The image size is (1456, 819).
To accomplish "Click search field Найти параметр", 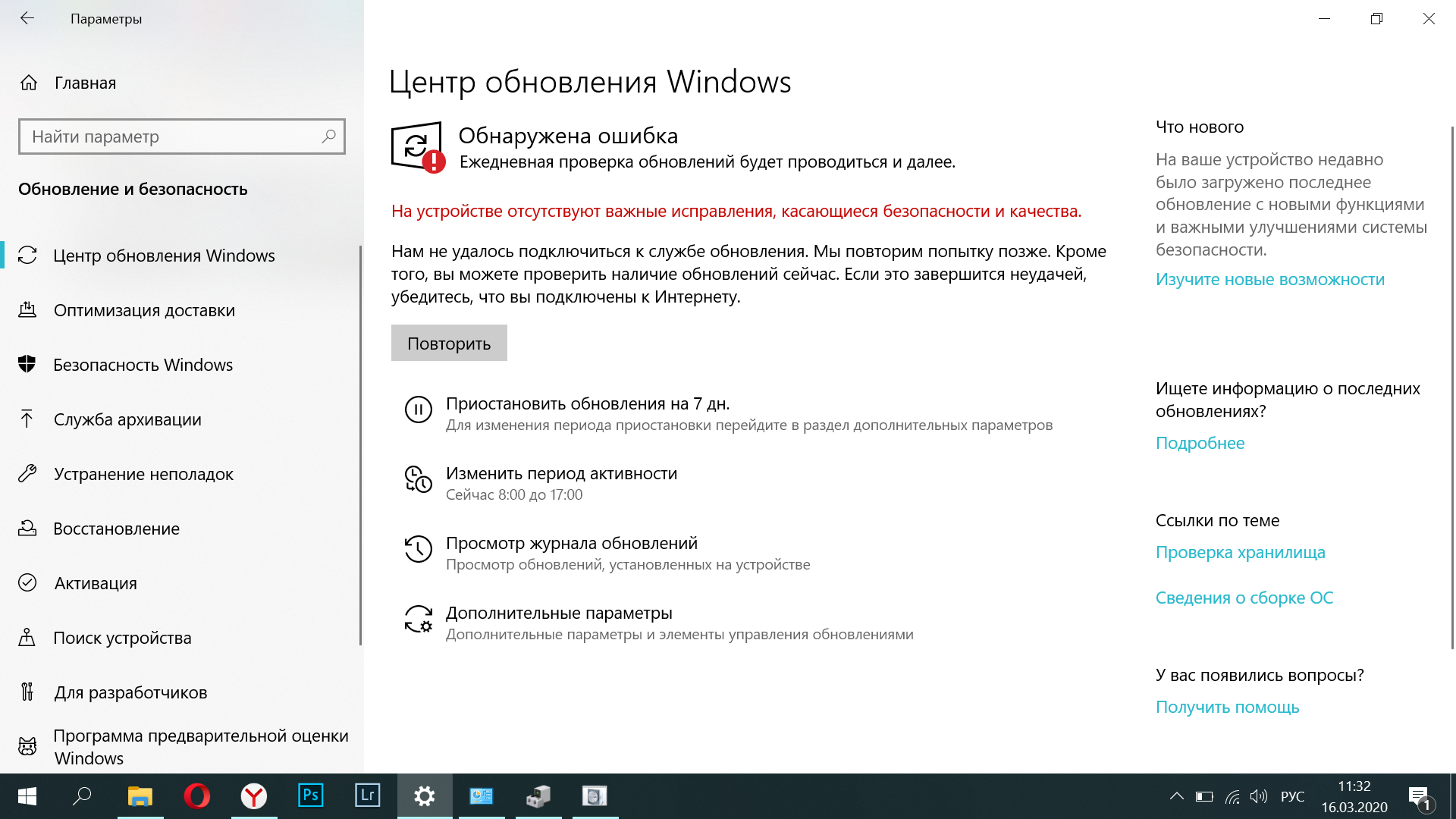I will click(x=182, y=136).
